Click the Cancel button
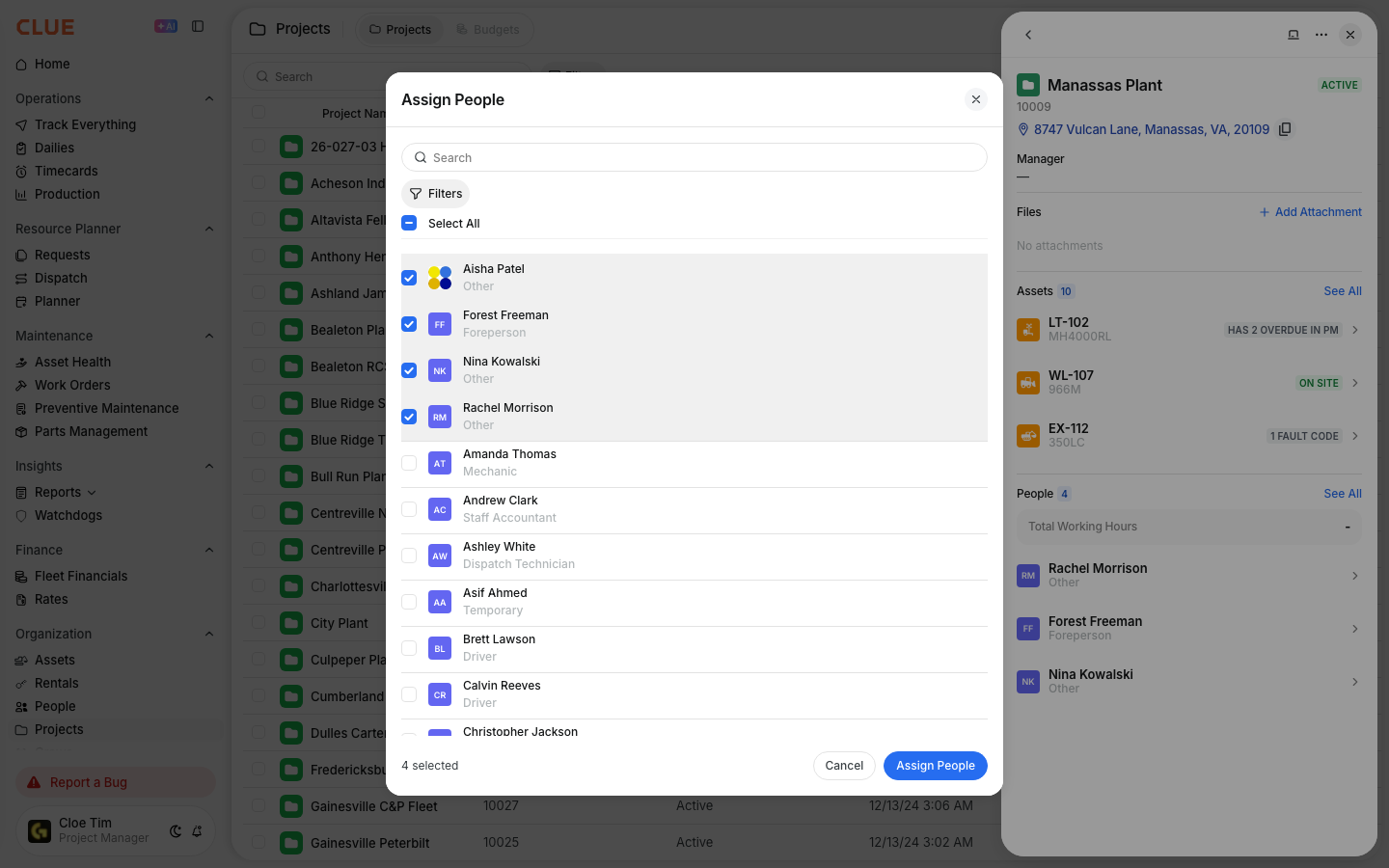The height and width of the screenshot is (868, 1389). pos(844,766)
